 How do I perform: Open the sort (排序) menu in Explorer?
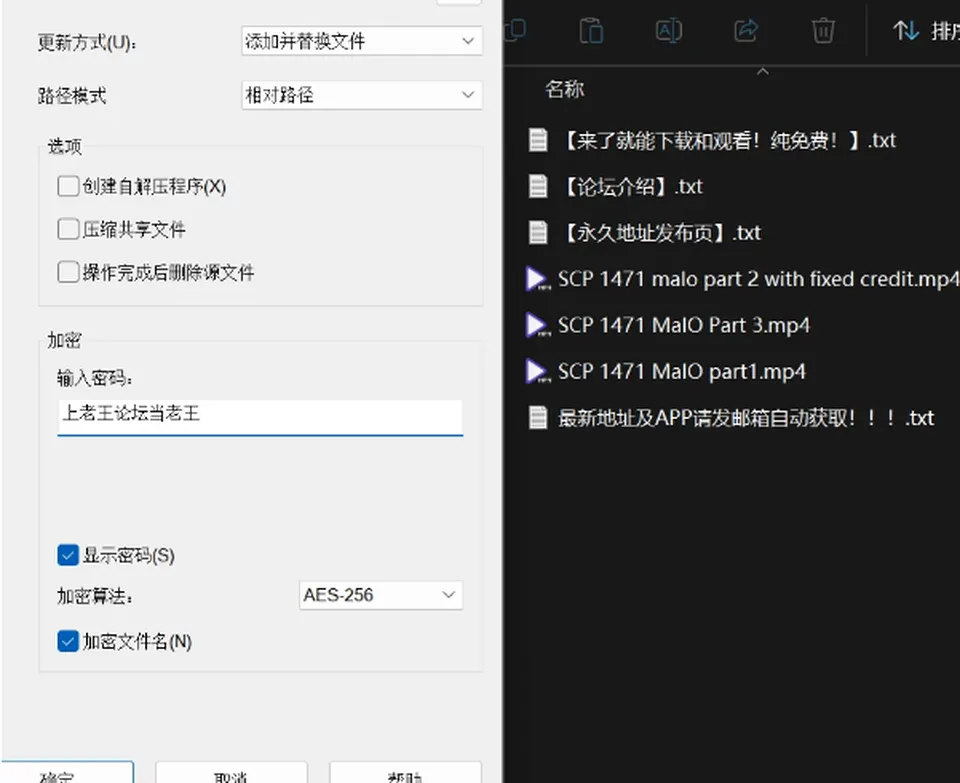point(926,30)
